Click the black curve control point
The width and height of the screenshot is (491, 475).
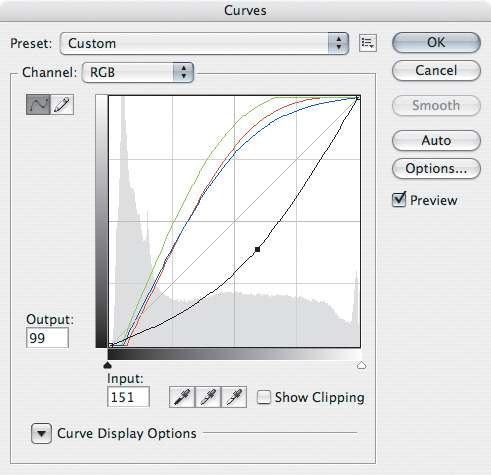coord(257,249)
